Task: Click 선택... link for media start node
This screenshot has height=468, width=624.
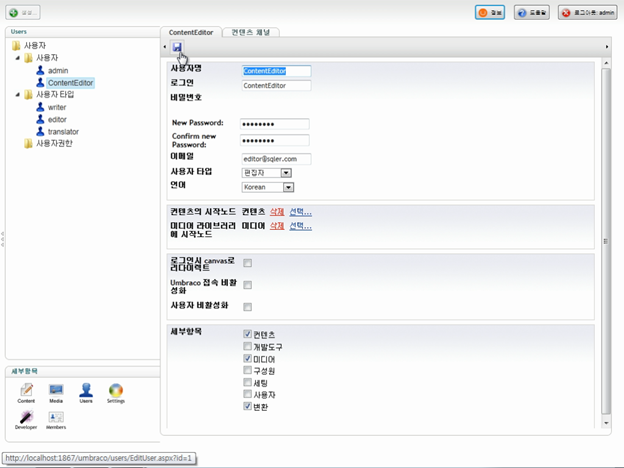Action: point(300,226)
